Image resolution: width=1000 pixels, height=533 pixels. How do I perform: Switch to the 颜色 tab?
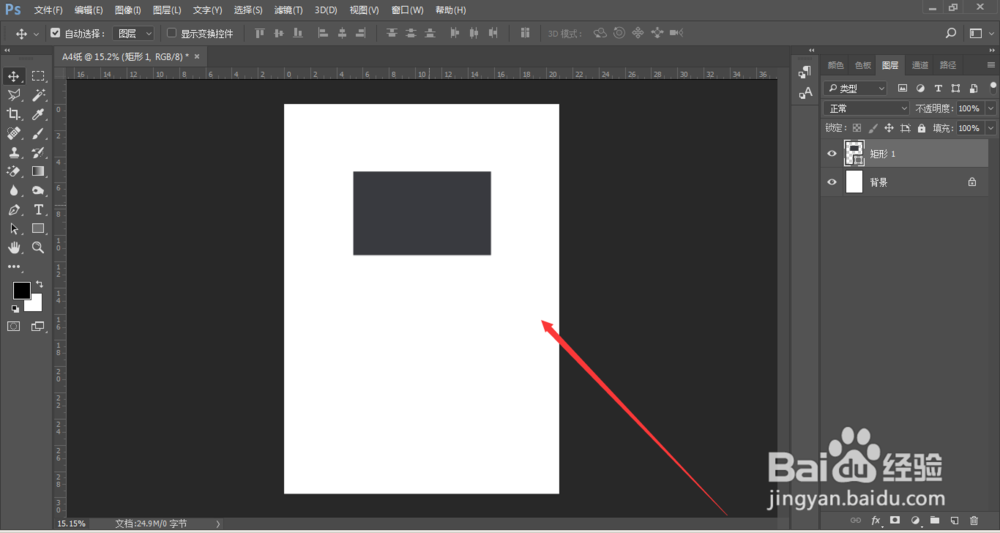point(835,65)
